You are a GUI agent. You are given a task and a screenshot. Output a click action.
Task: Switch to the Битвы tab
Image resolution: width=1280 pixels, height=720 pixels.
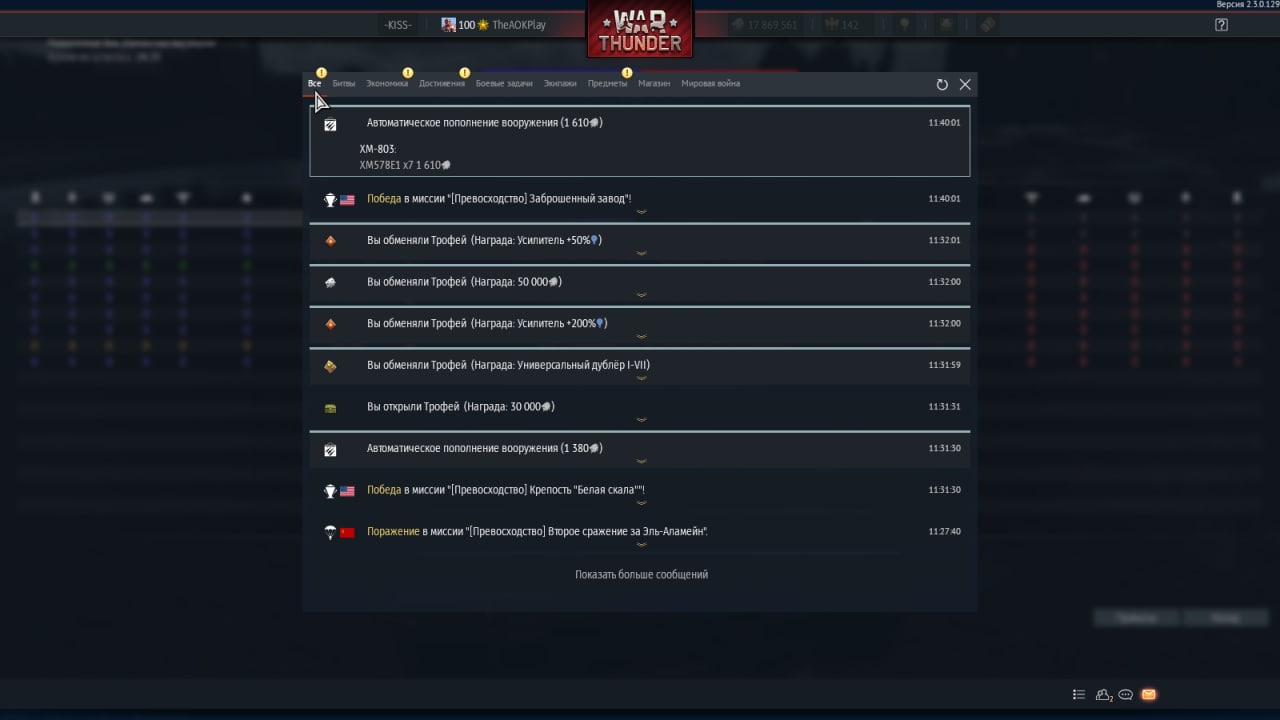click(x=344, y=84)
